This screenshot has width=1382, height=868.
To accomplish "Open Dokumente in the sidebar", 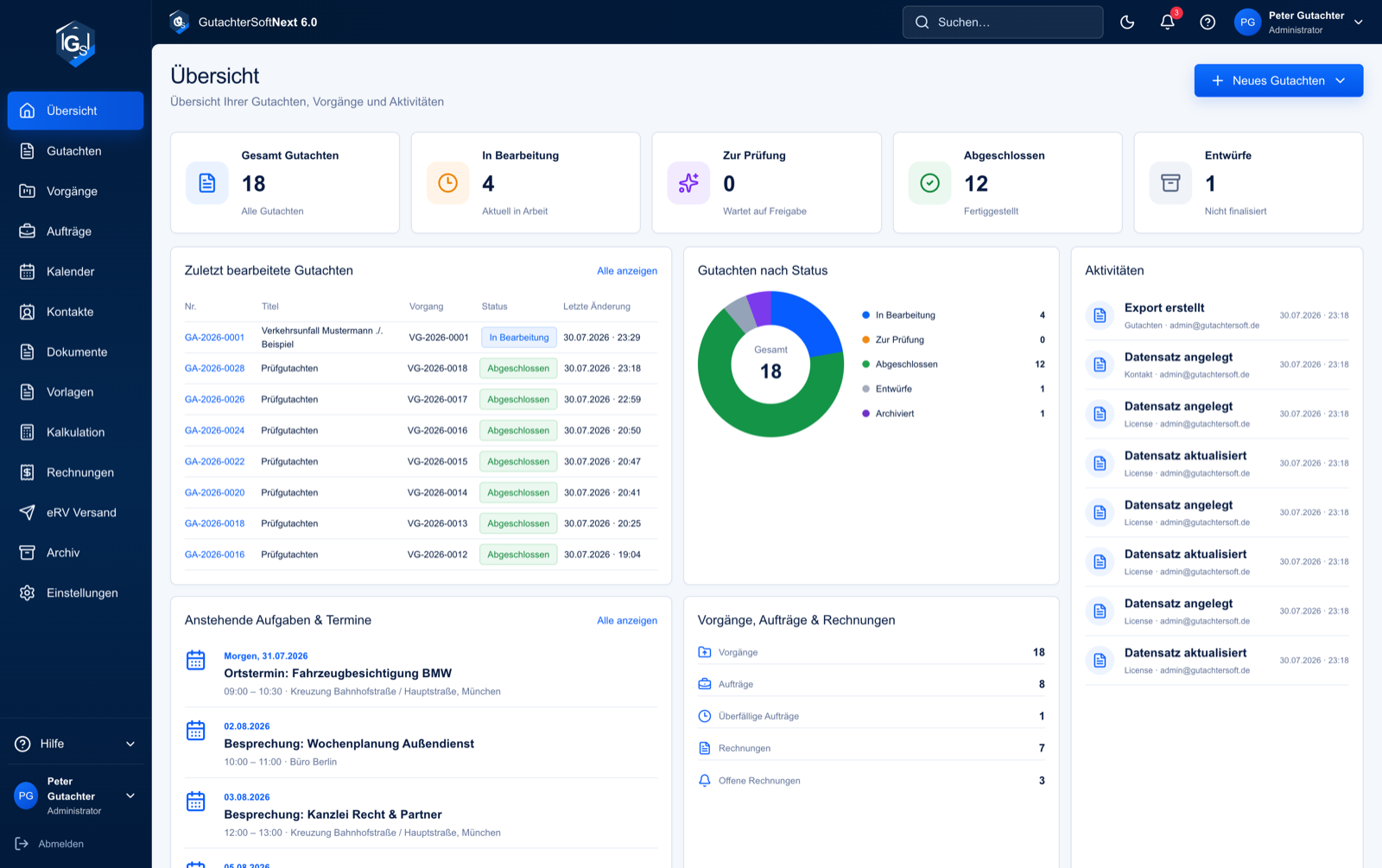I will click(x=75, y=352).
